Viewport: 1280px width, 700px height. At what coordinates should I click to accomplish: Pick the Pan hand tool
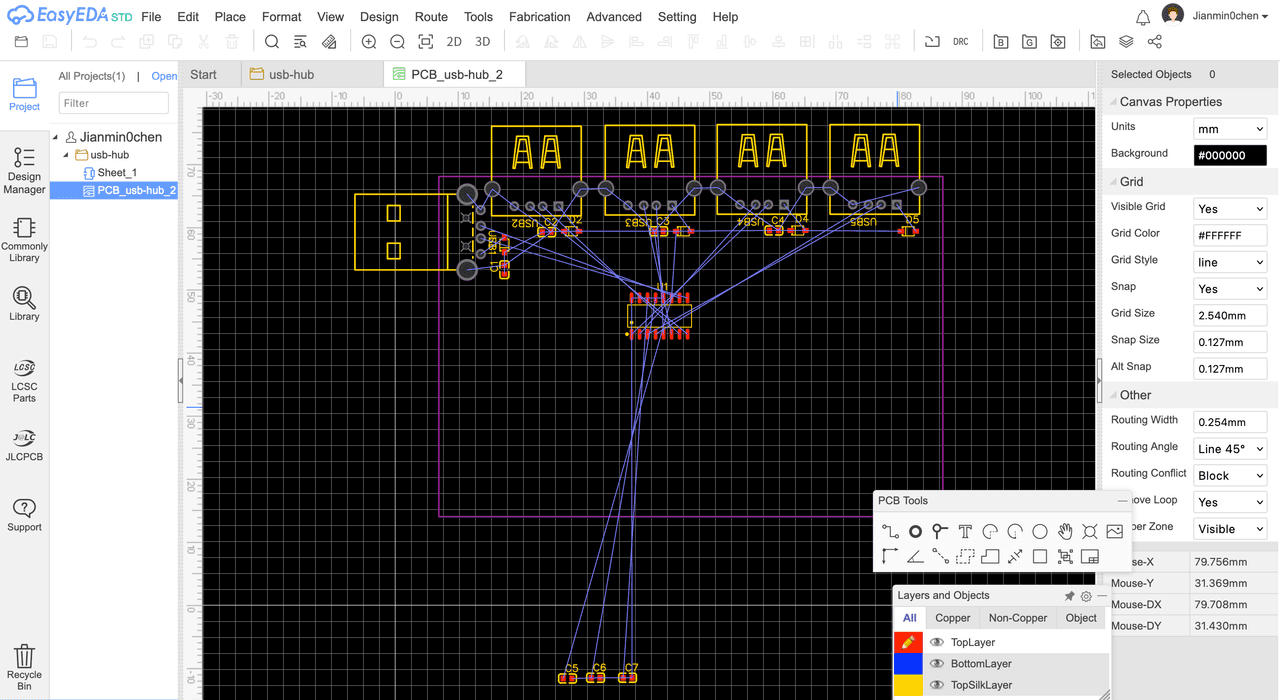click(x=1065, y=531)
